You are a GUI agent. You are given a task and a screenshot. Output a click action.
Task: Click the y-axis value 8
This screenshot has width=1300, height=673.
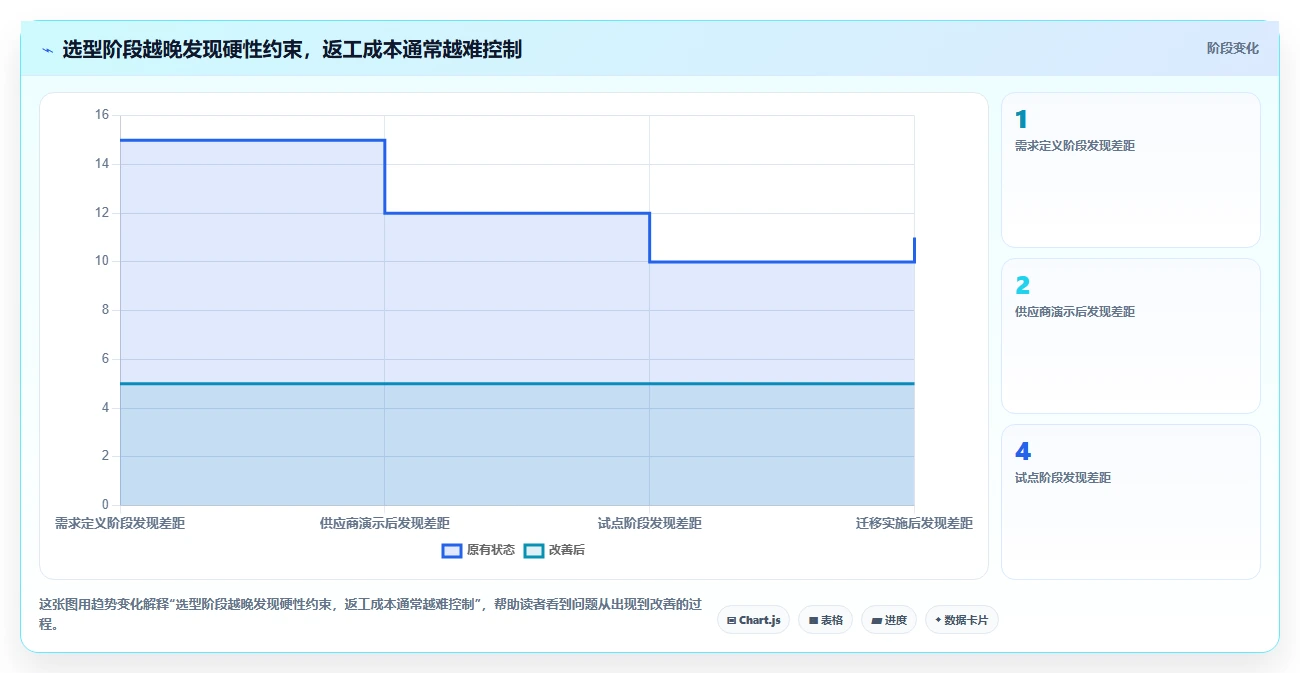(x=104, y=310)
